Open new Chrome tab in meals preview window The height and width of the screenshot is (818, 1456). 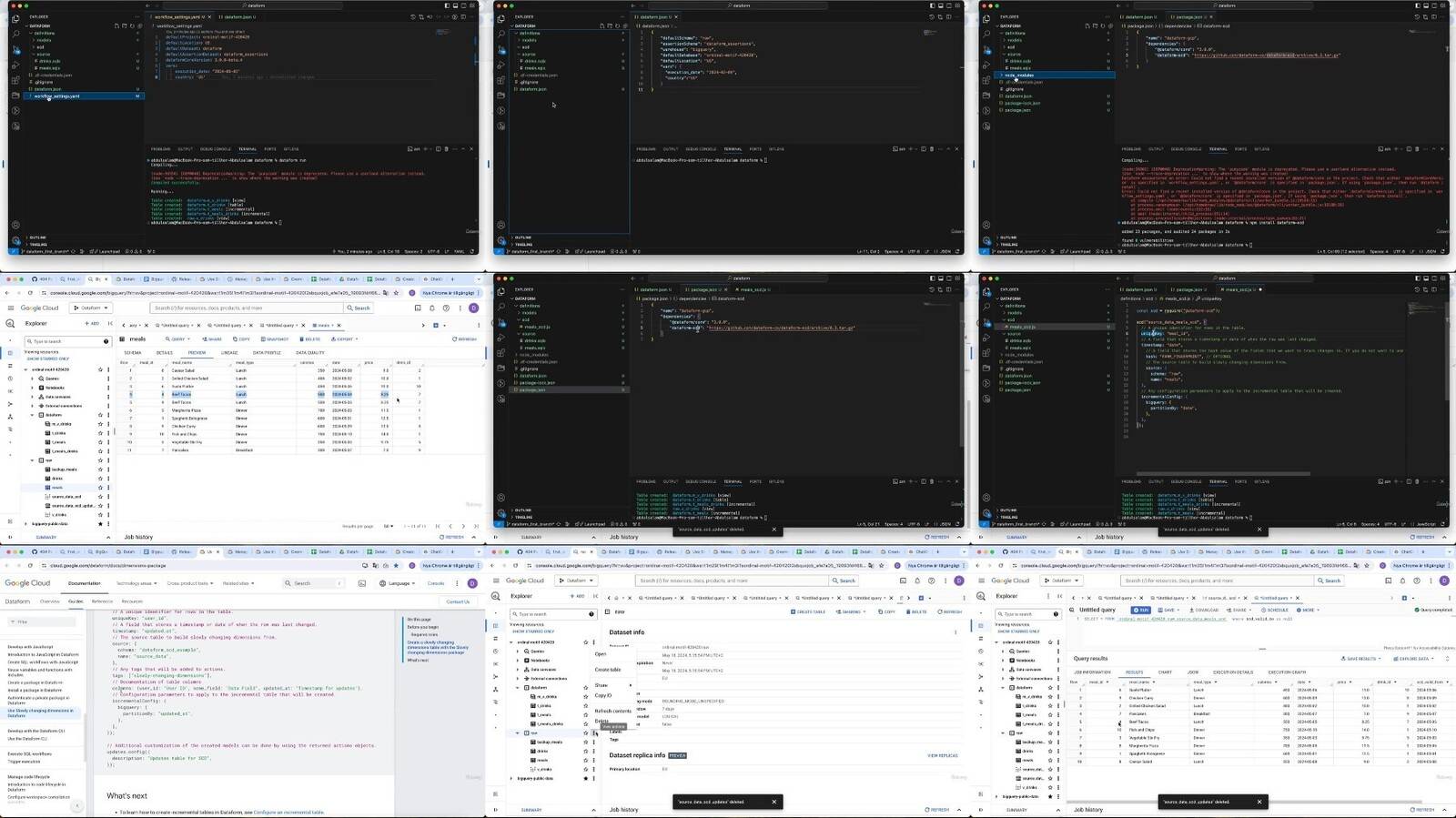tap(452, 279)
